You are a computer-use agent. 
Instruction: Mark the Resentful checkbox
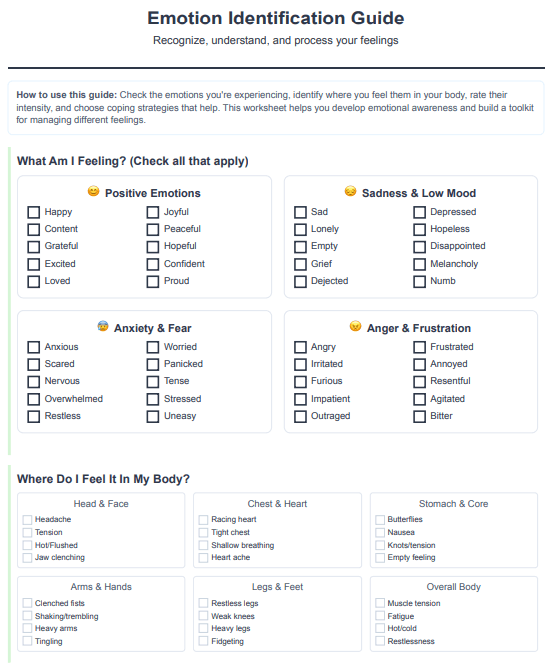pos(419,381)
